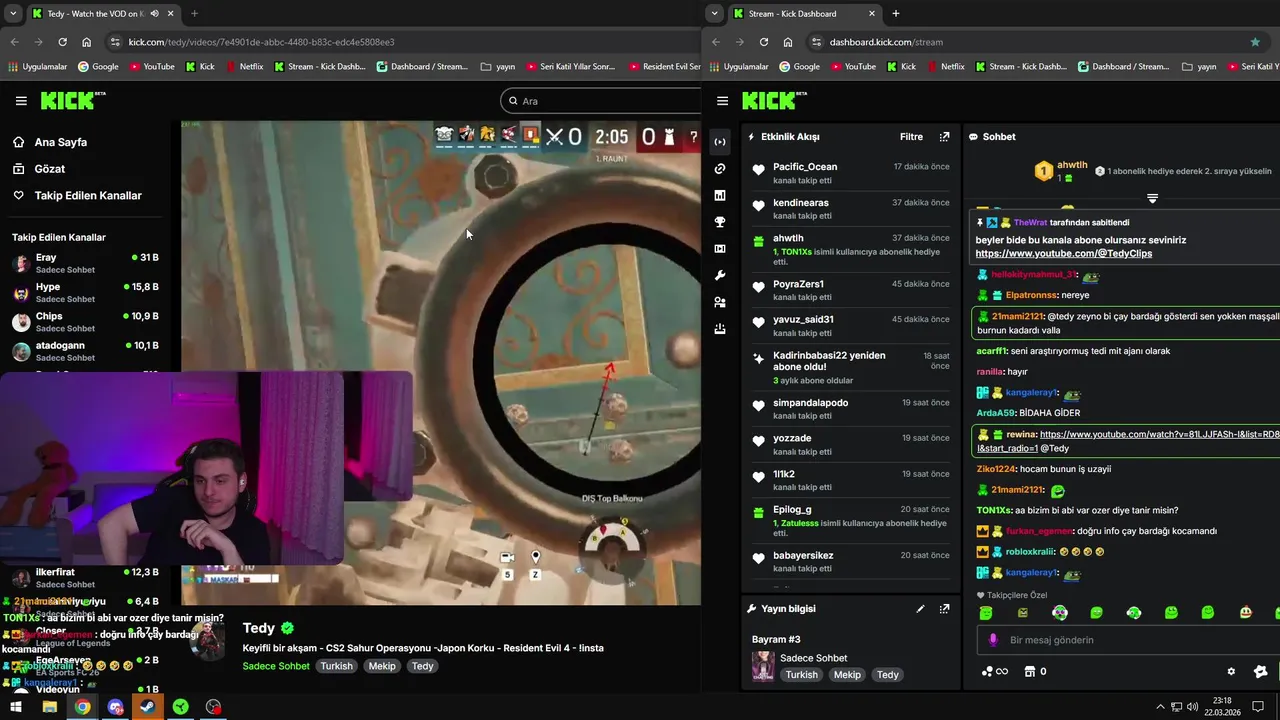Open atadogann channel in followed list

tap(85, 351)
